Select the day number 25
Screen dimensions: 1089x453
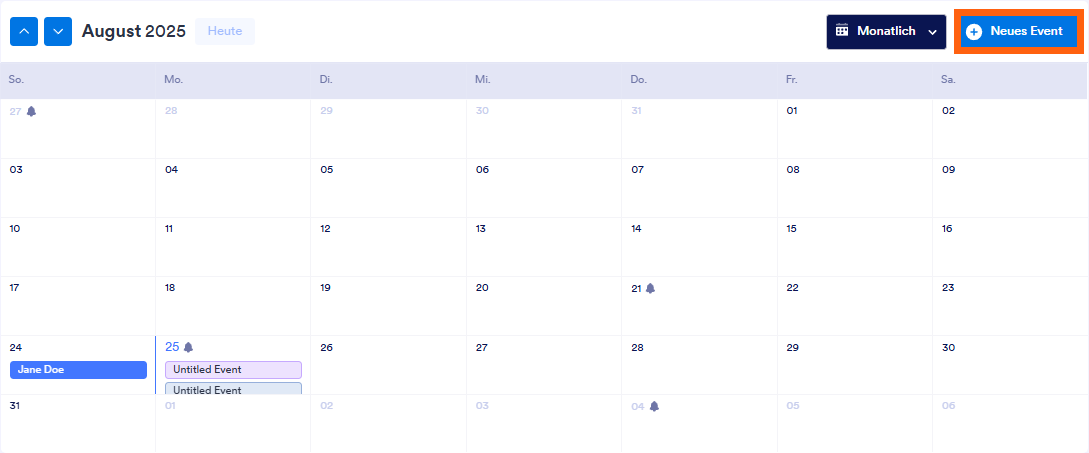[172, 347]
